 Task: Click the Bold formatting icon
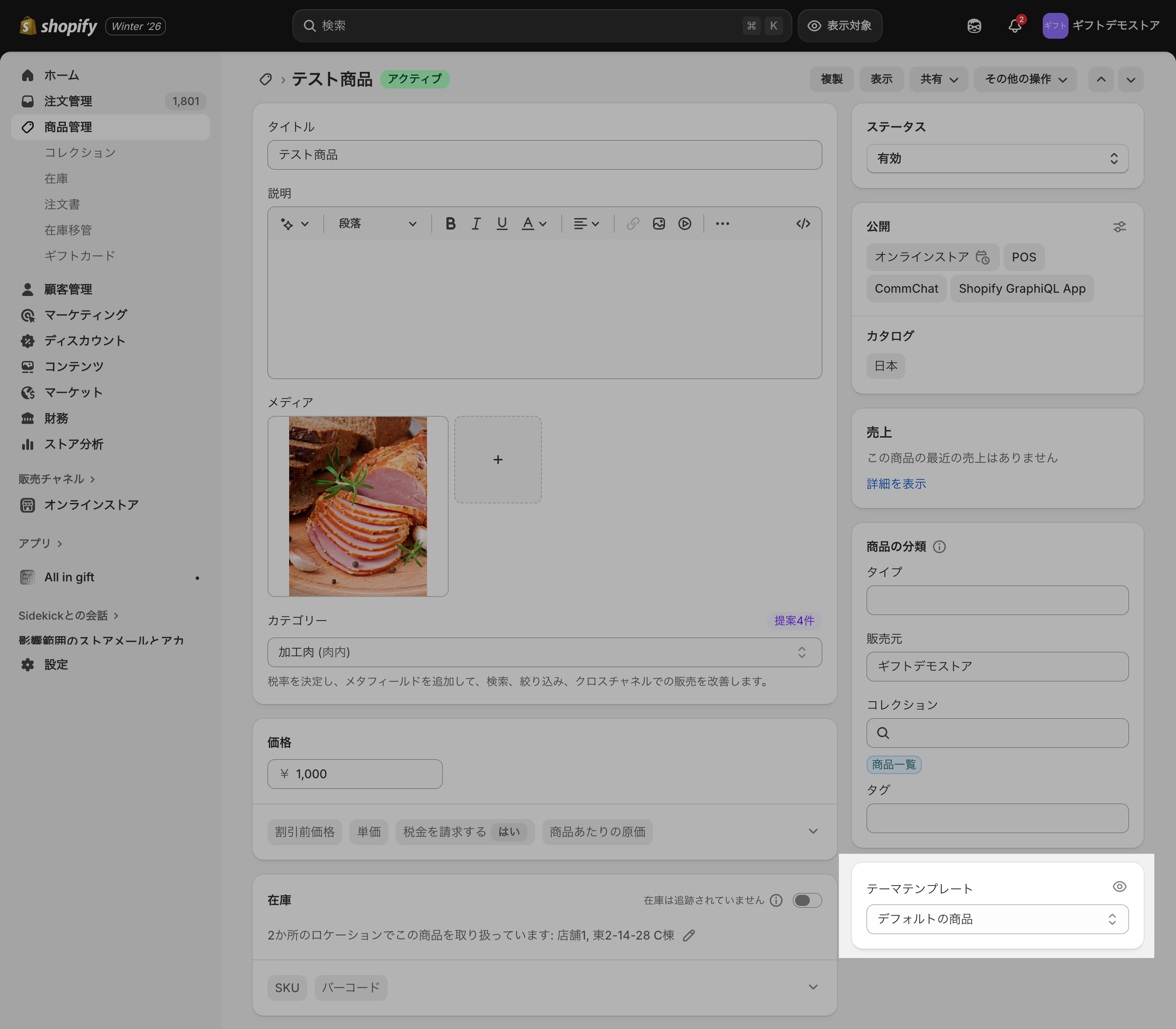[451, 224]
